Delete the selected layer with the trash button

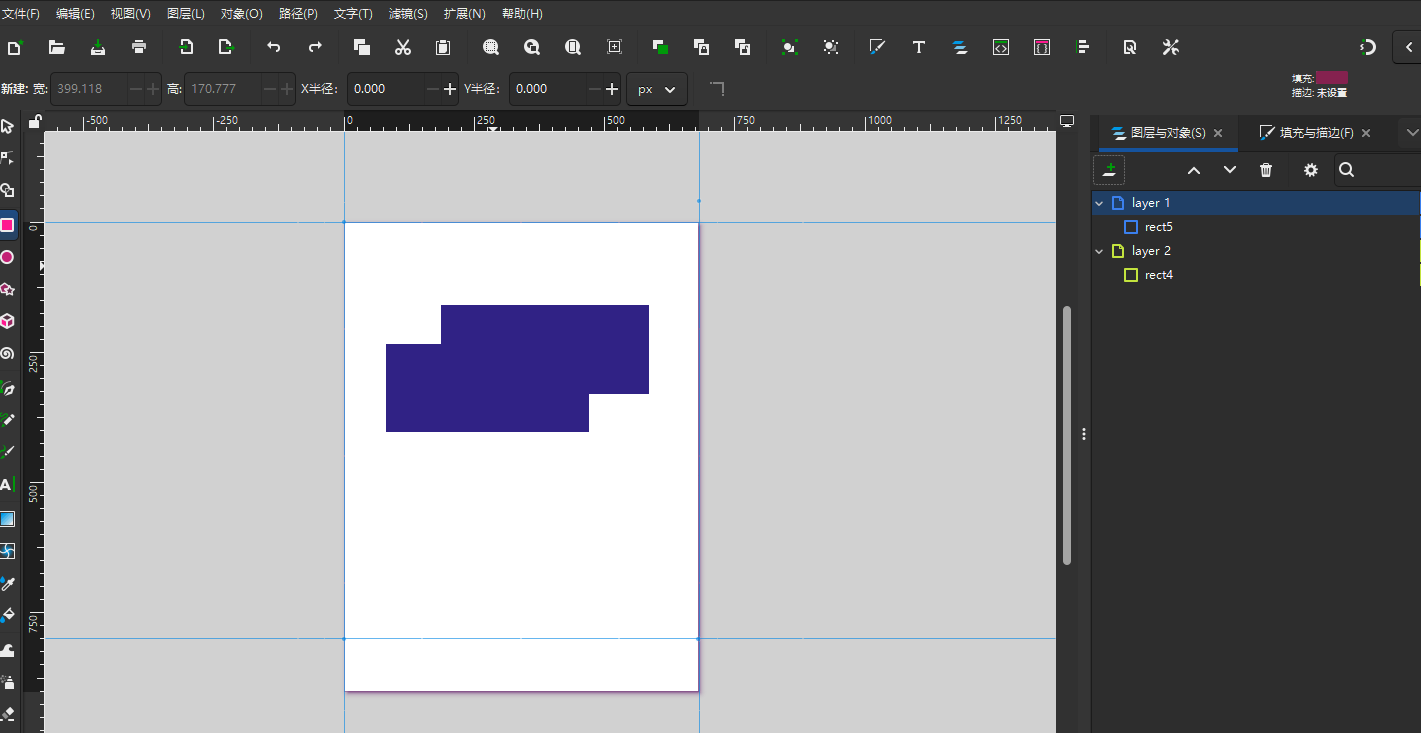click(x=1266, y=170)
